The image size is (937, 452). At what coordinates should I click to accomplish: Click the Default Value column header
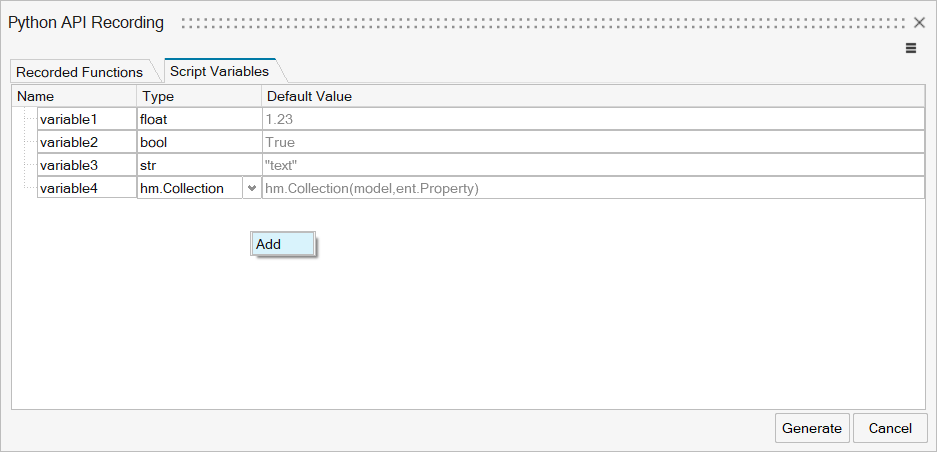(x=593, y=96)
